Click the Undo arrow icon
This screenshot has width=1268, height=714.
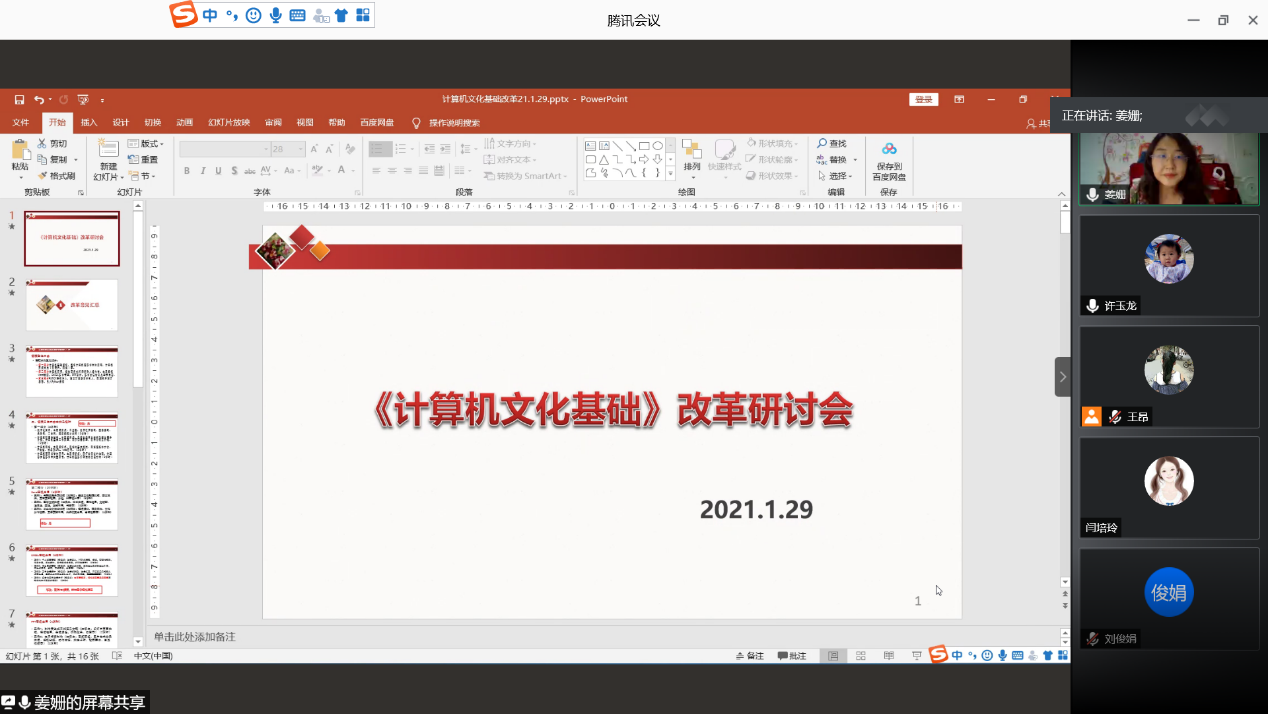[x=38, y=99]
